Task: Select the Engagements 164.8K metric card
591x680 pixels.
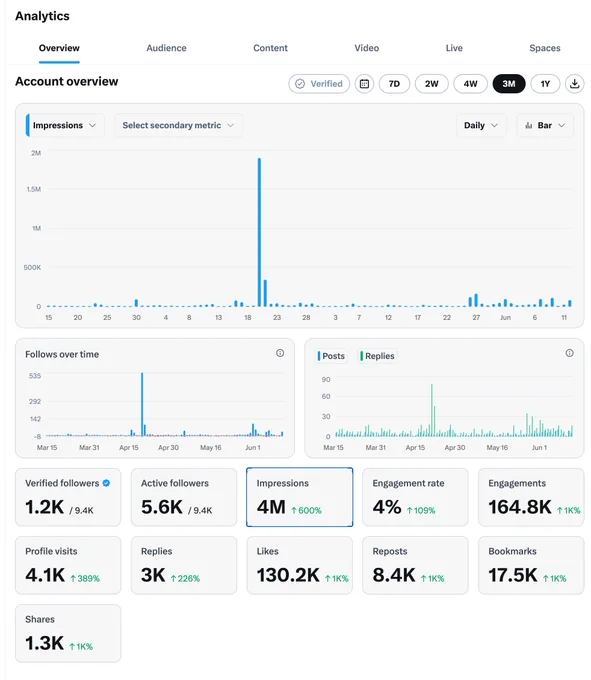Action: (x=531, y=497)
